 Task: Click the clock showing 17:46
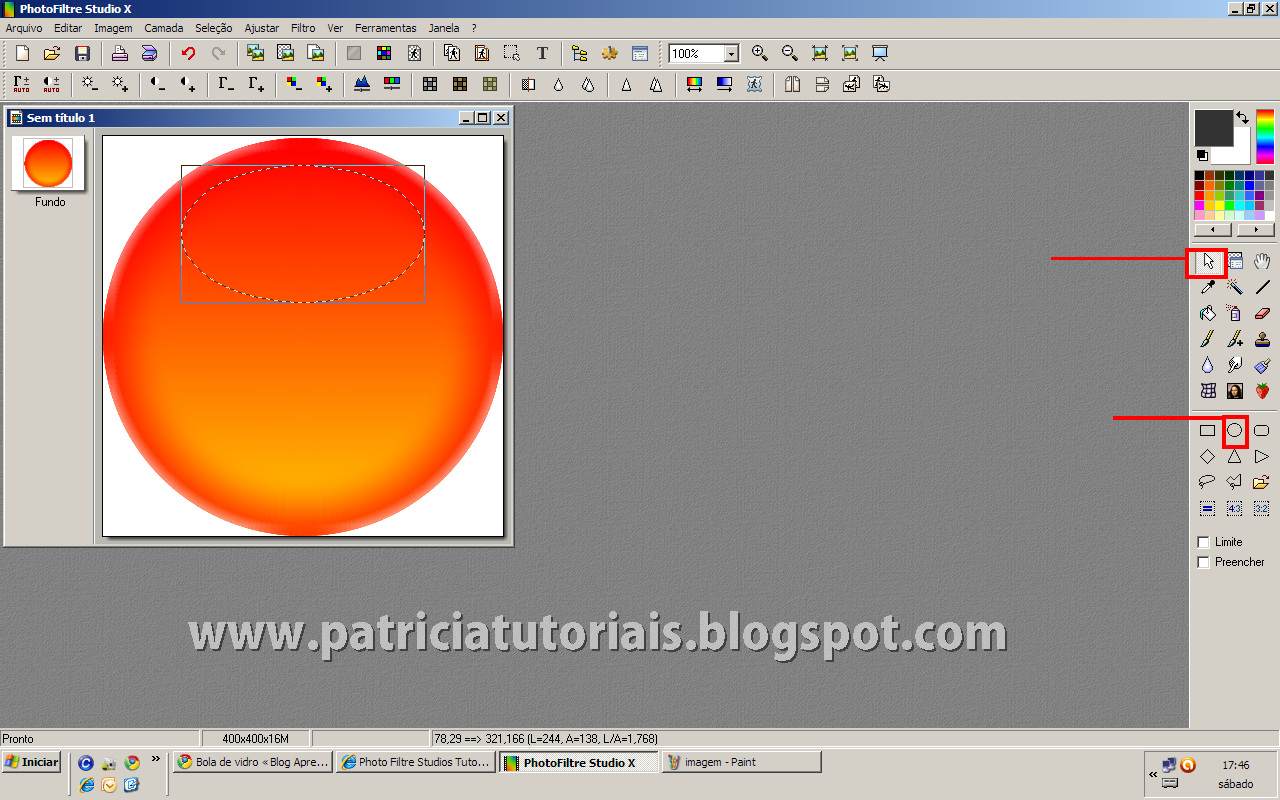[x=1236, y=765]
